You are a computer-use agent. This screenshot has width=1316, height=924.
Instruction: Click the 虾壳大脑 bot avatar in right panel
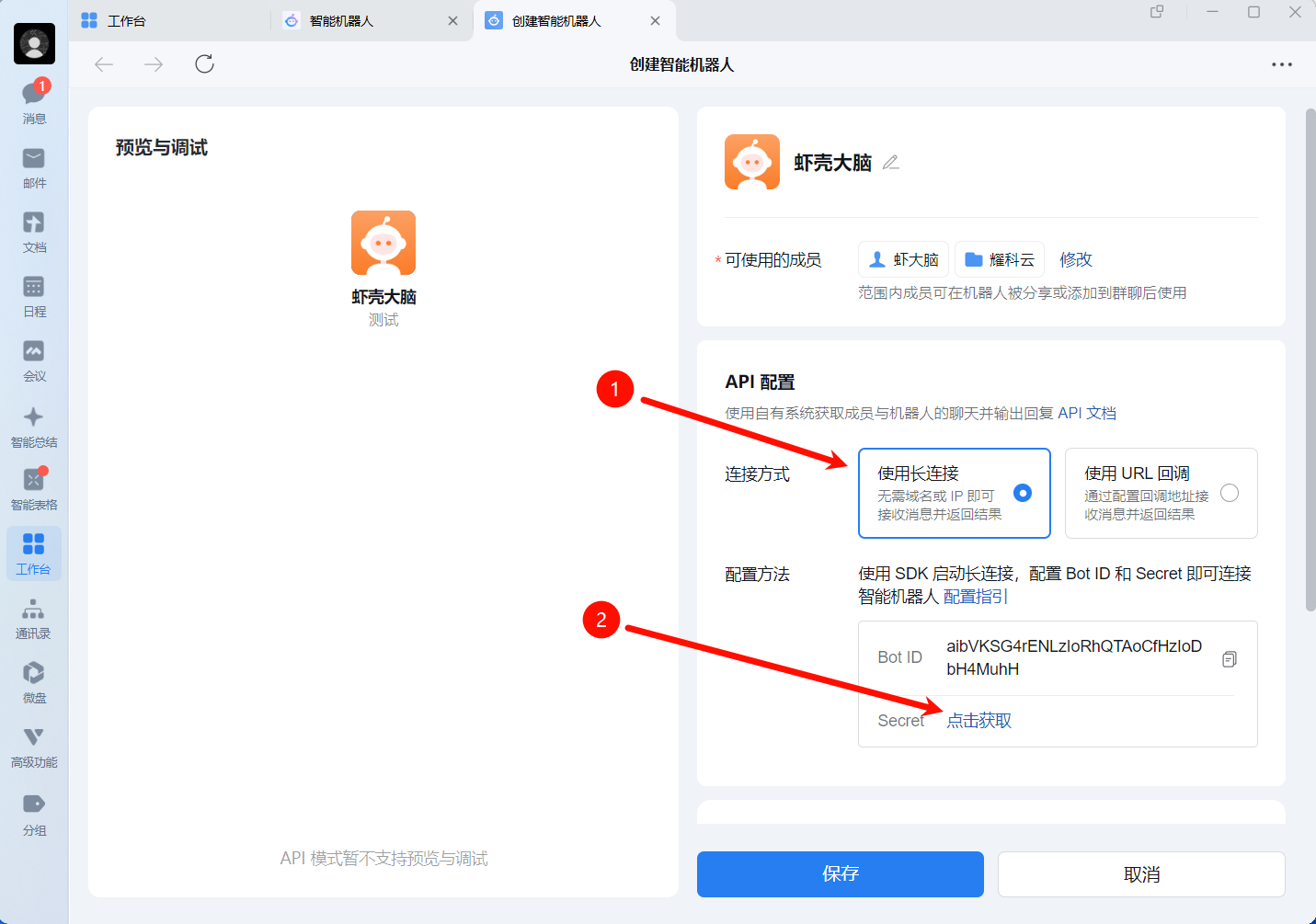point(752,162)
